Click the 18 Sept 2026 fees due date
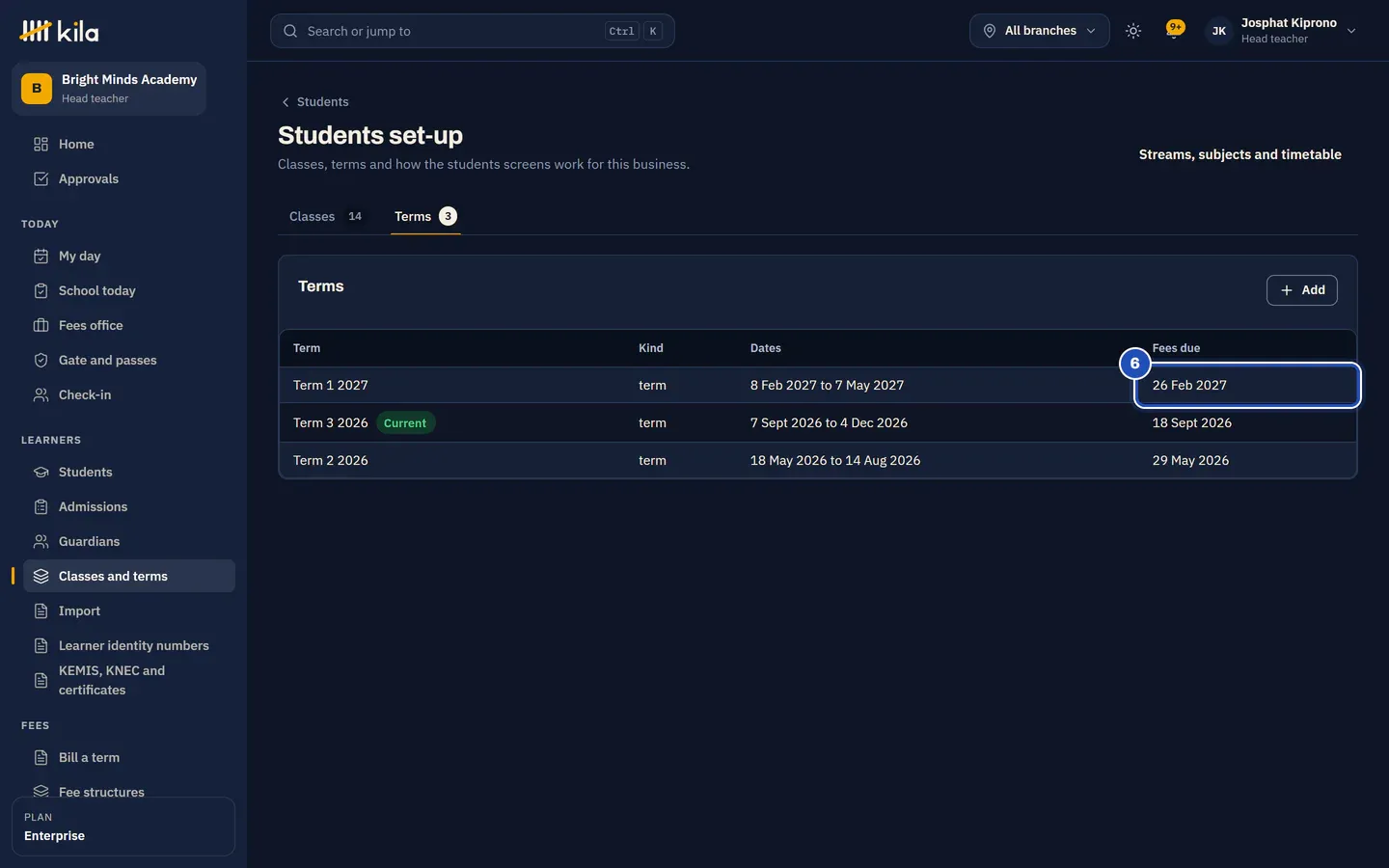This screenshot has height=868, width=1389. 1192,423
